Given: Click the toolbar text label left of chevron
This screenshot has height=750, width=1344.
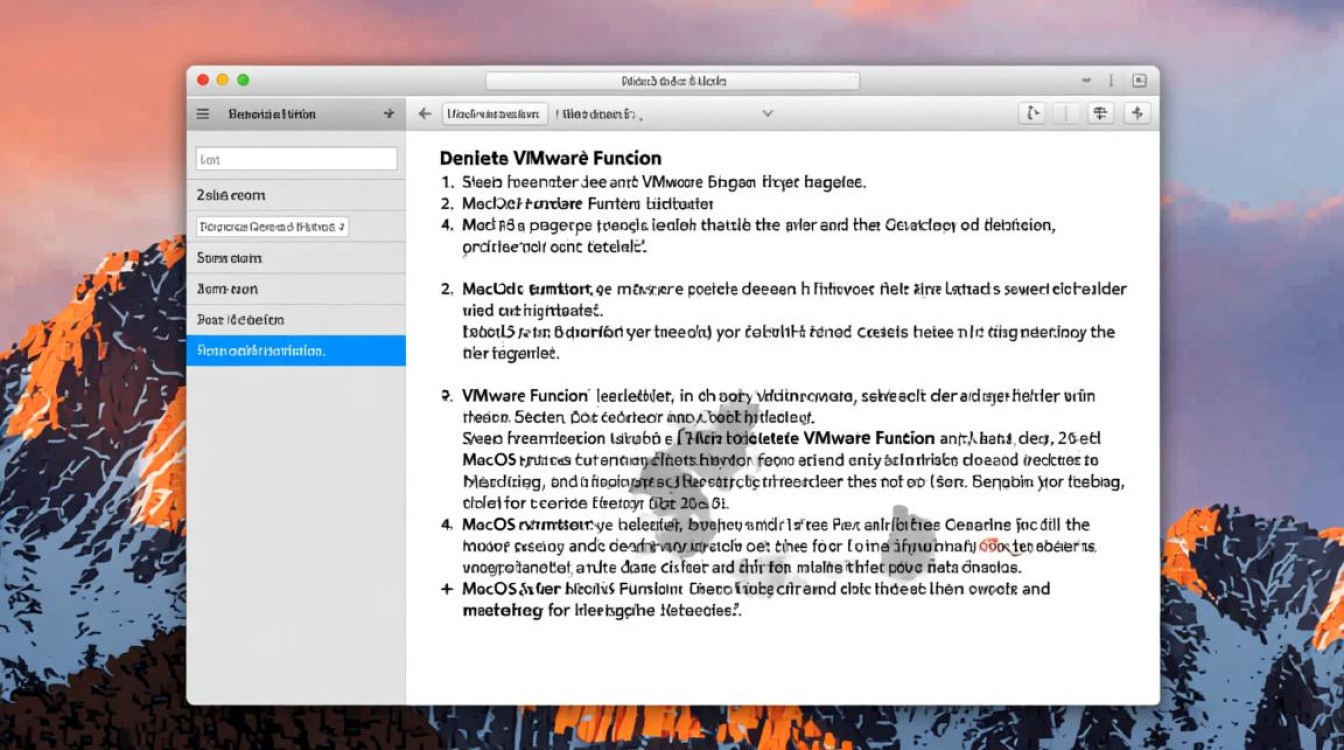Looking at the screenshot, I should point(598,115).
